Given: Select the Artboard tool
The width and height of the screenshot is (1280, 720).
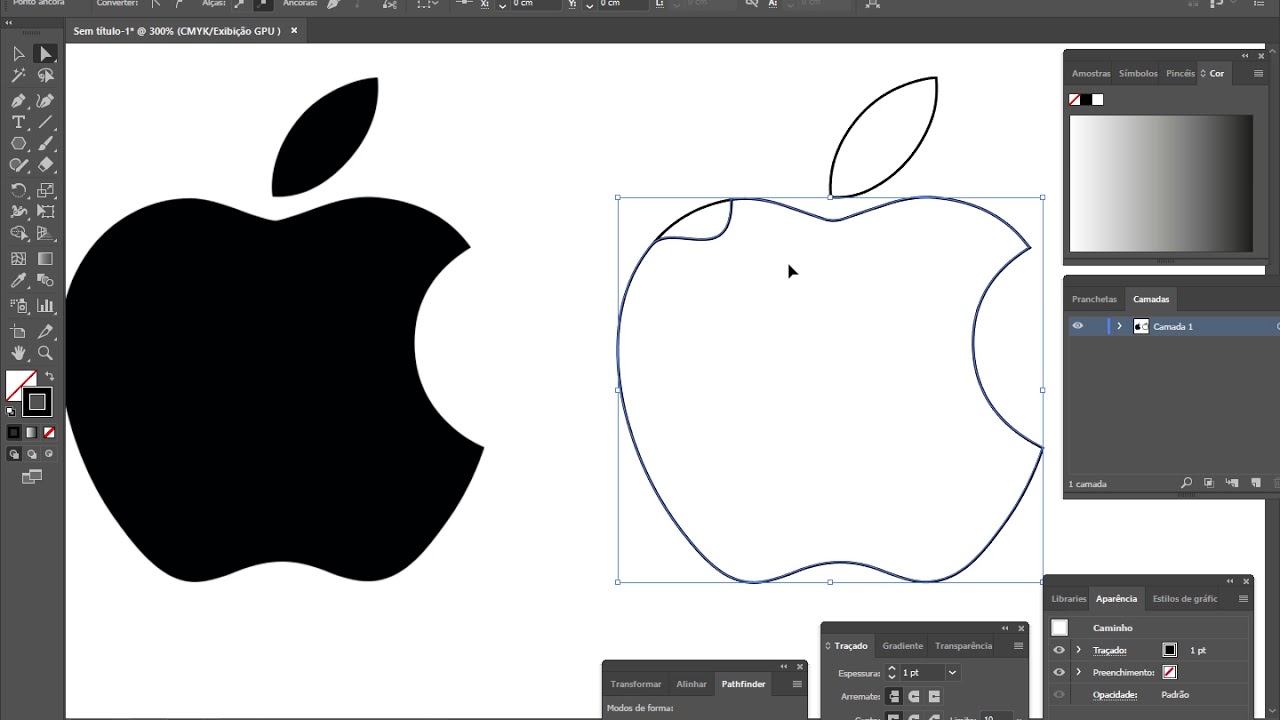Looking at the screenshot, I should 18,332.
